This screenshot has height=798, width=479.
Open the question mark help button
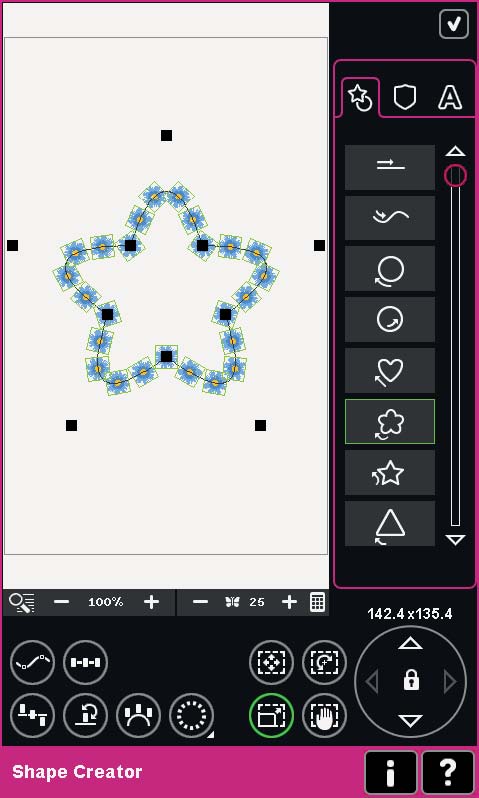448,773
